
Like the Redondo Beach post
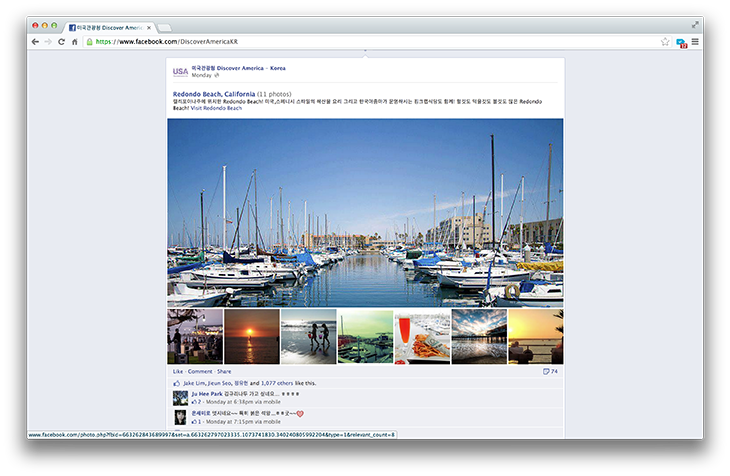pos(178,371)
